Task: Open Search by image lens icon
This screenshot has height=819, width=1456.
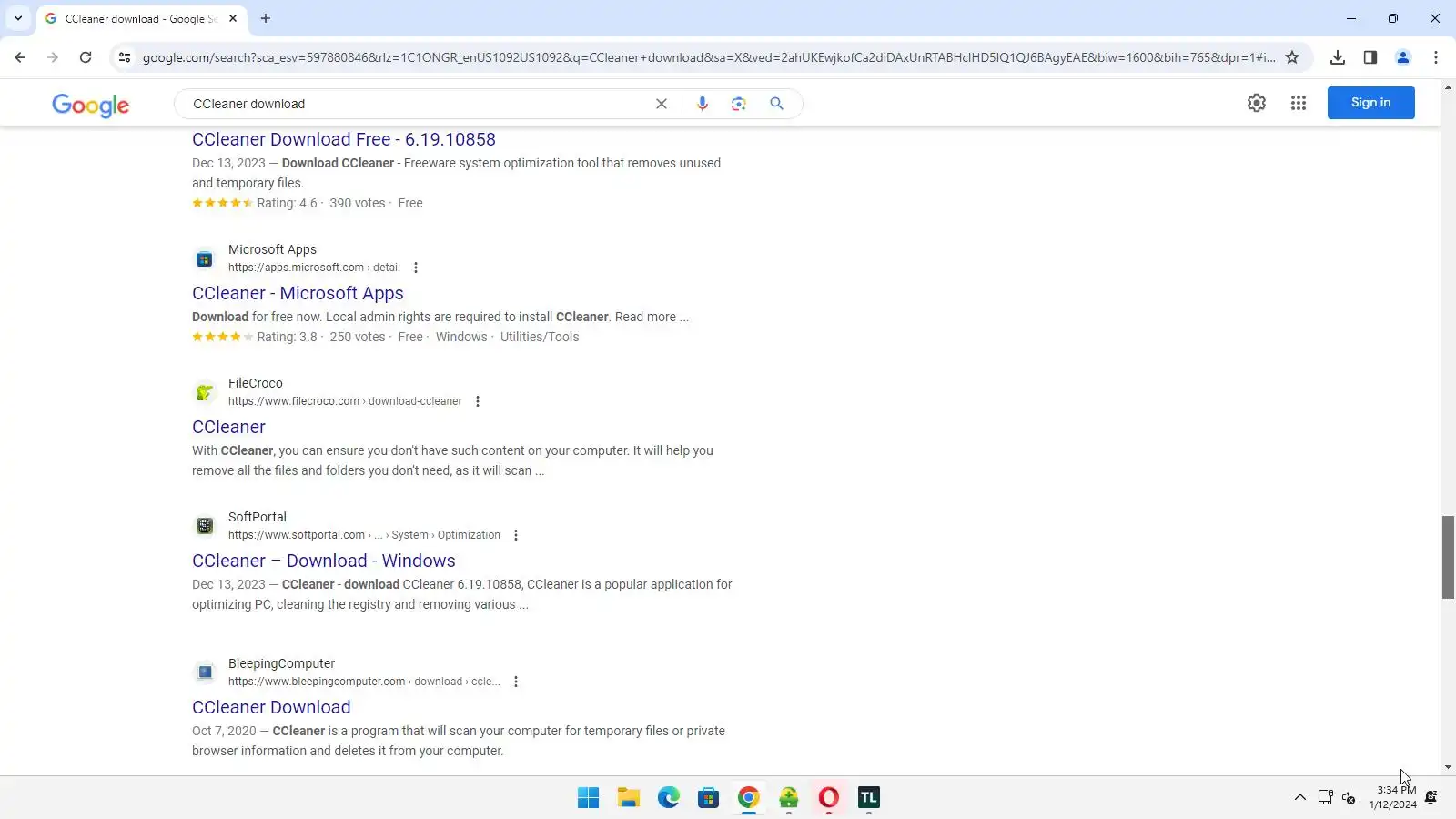Action: tap(739, 104)
